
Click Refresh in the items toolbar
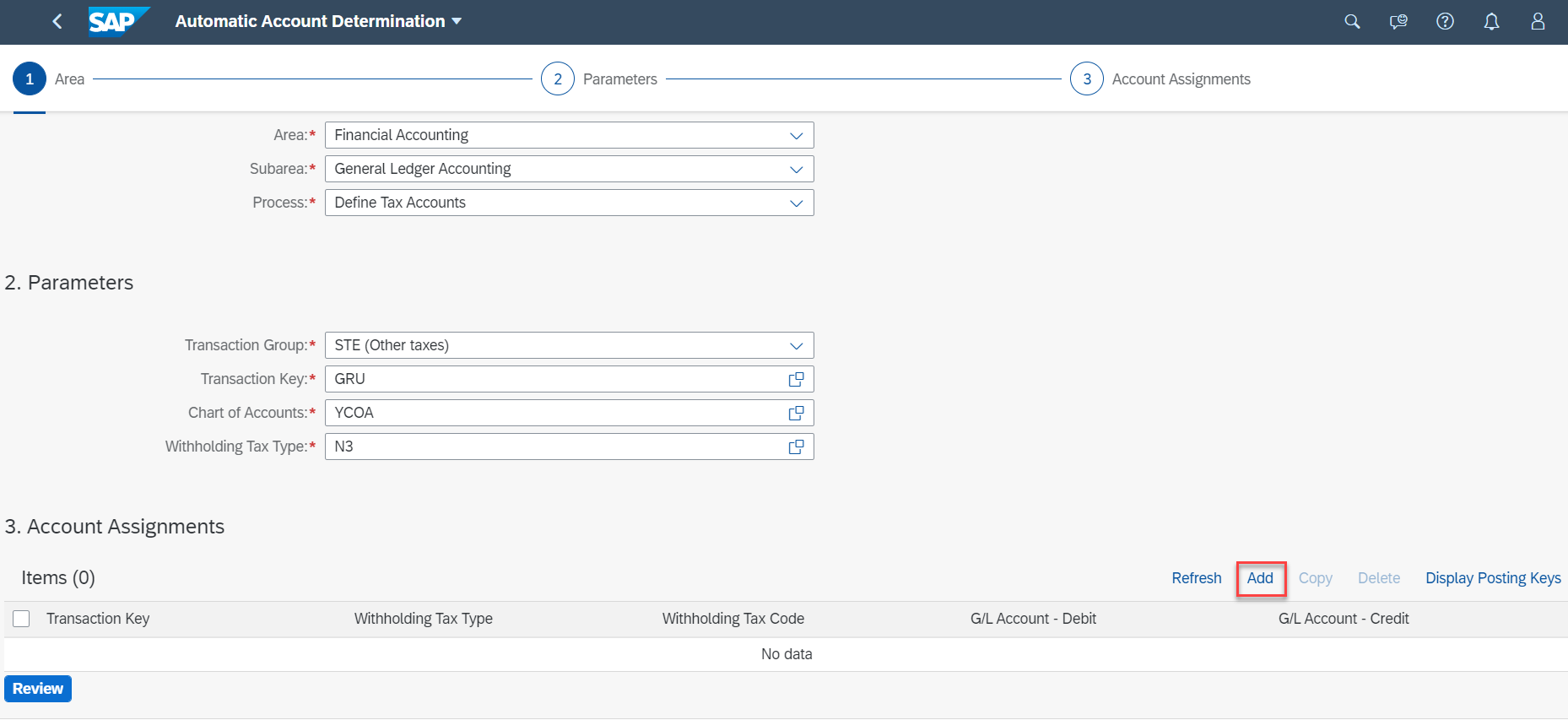point(1196,578)
